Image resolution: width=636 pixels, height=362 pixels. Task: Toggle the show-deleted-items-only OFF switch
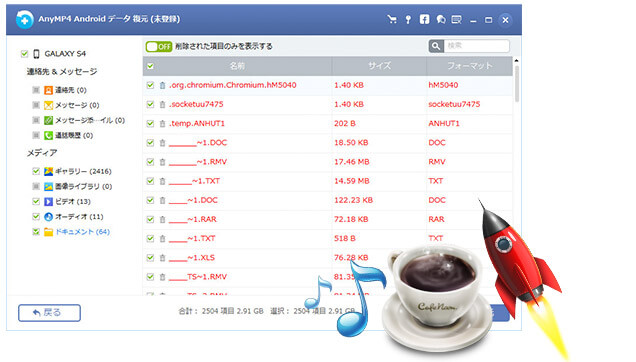click(x=159, y=46)
